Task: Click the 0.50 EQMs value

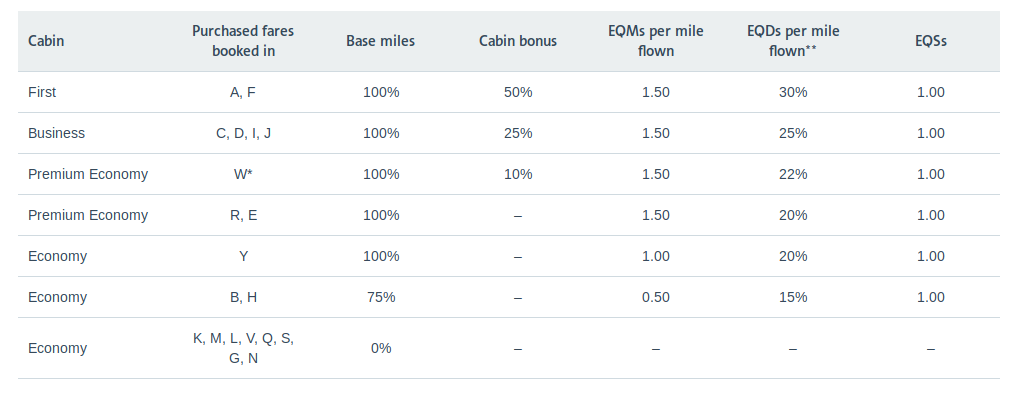Action: (656, 297)
